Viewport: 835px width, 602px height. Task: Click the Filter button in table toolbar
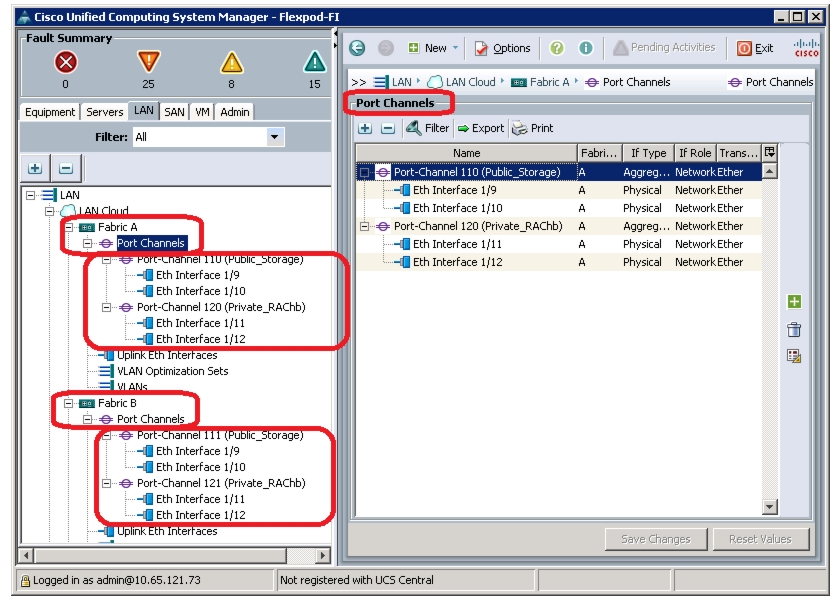428,128
